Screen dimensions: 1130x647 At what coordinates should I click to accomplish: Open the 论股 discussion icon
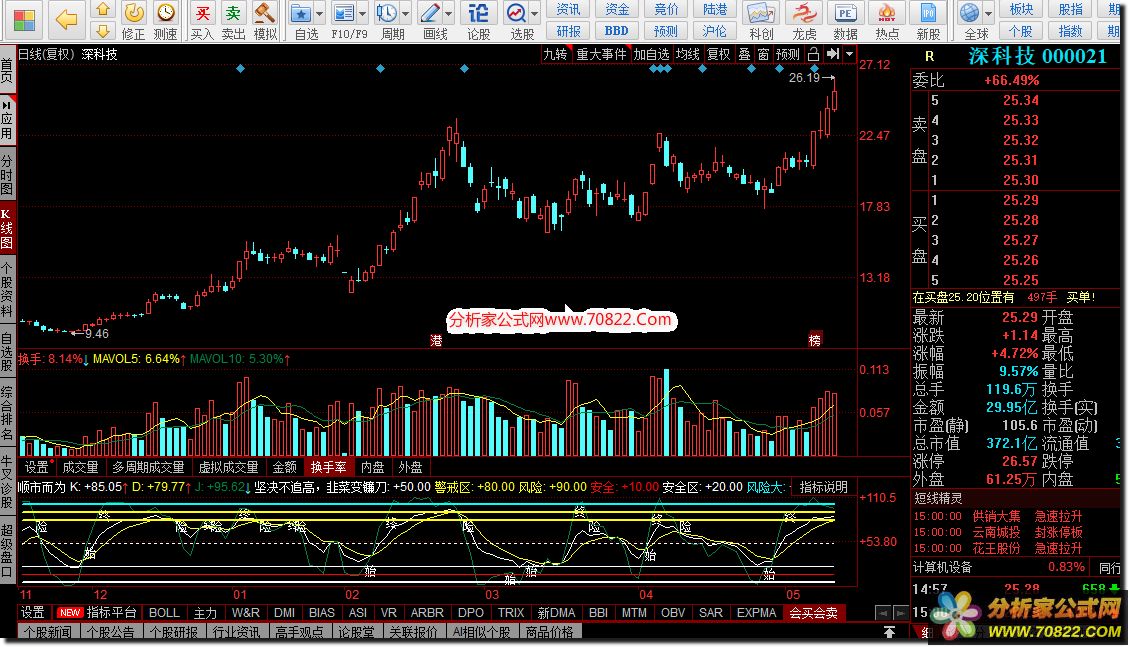[x=479, y=12]
